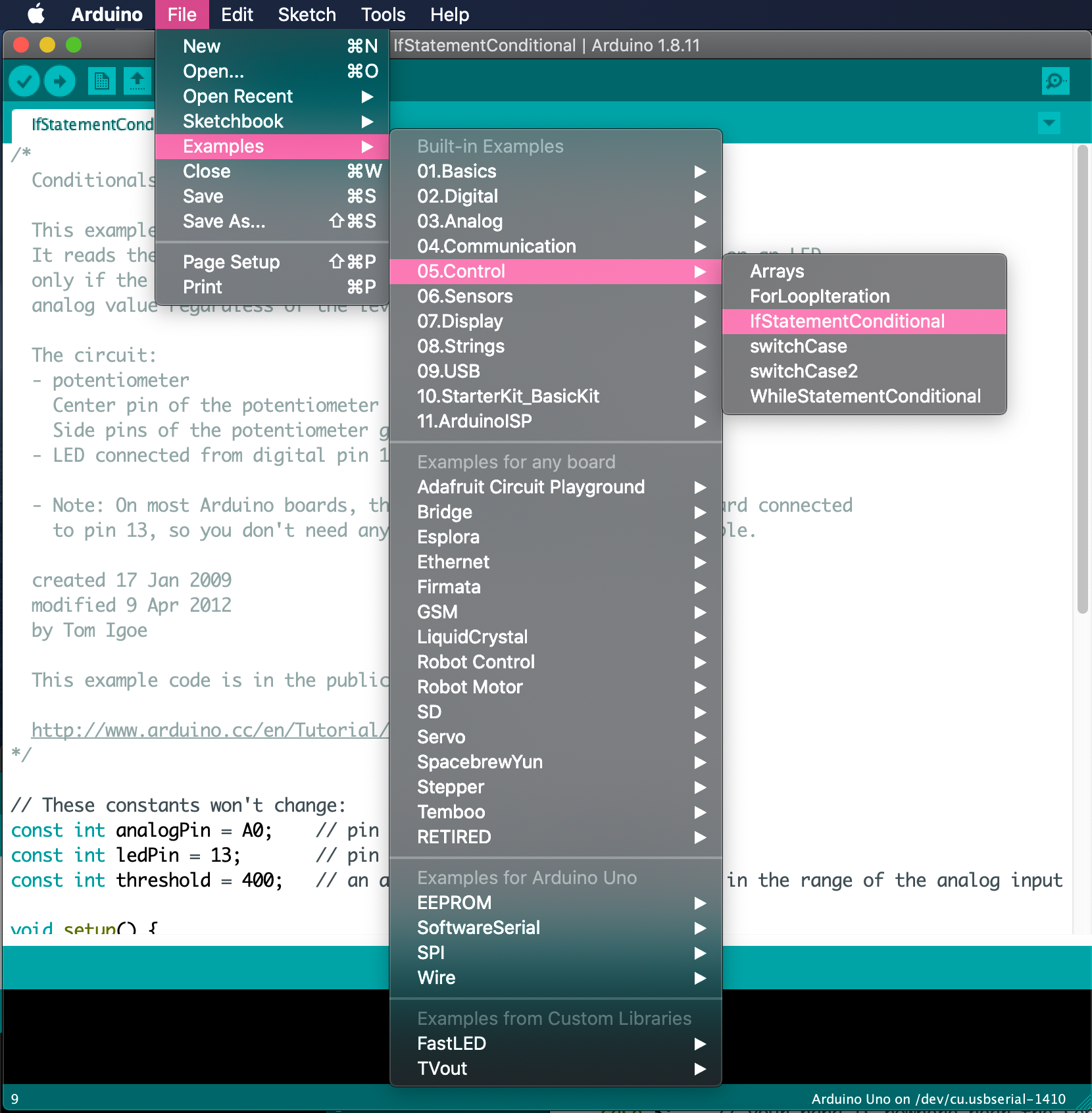The width and height of the screenshot is (1092, 1113).
Task: Expand the Open Recent submenu
Action: [272, 96]
